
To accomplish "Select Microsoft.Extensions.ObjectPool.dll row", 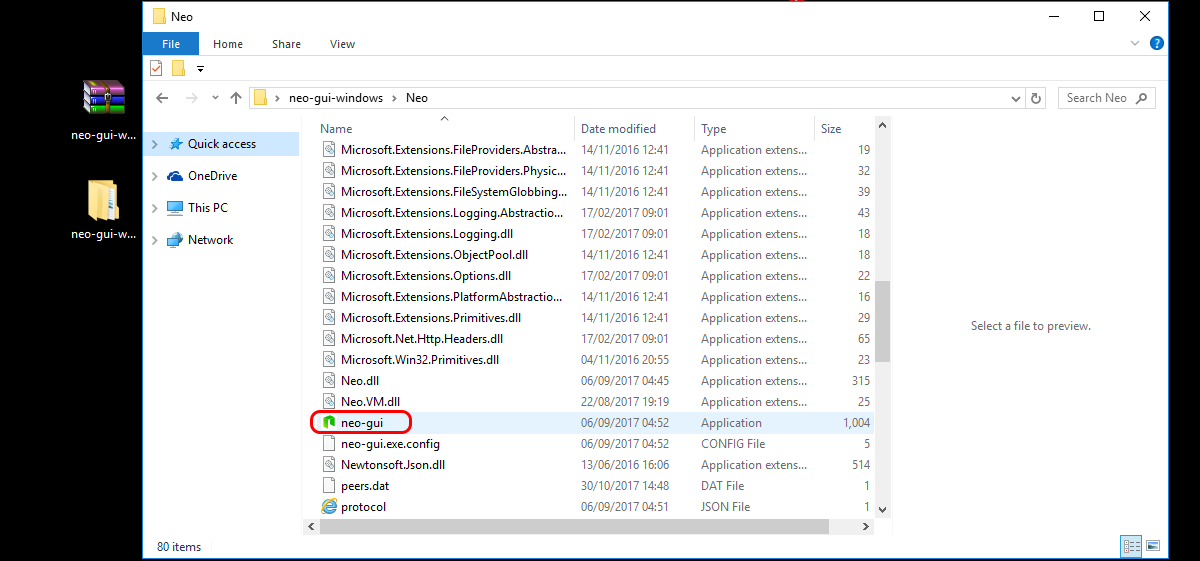I will (x=597, y=255).
